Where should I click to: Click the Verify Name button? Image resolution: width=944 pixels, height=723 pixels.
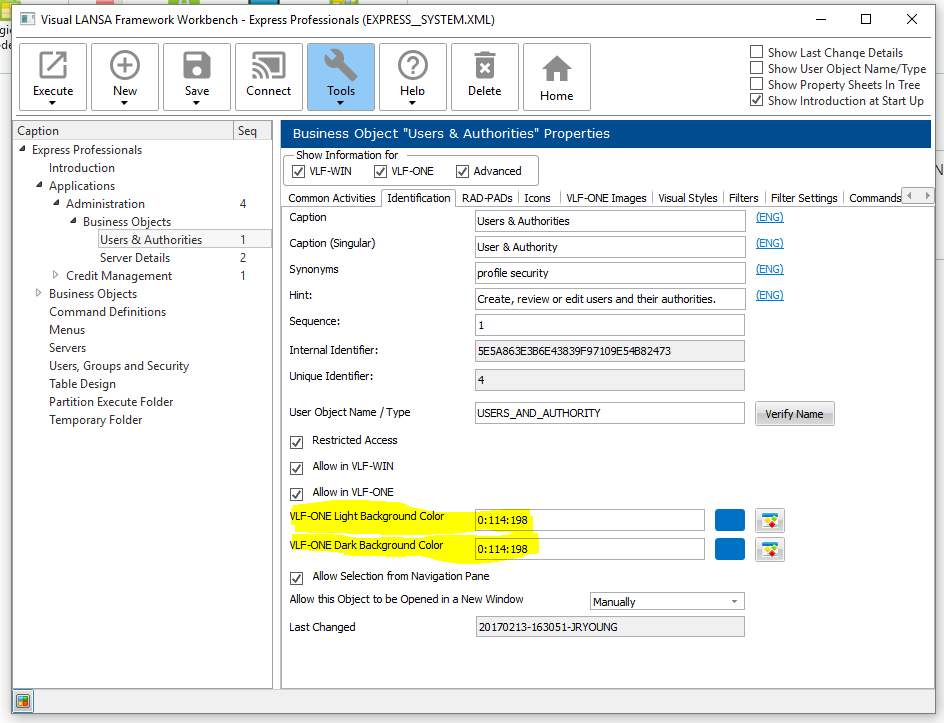coord(794,414)
